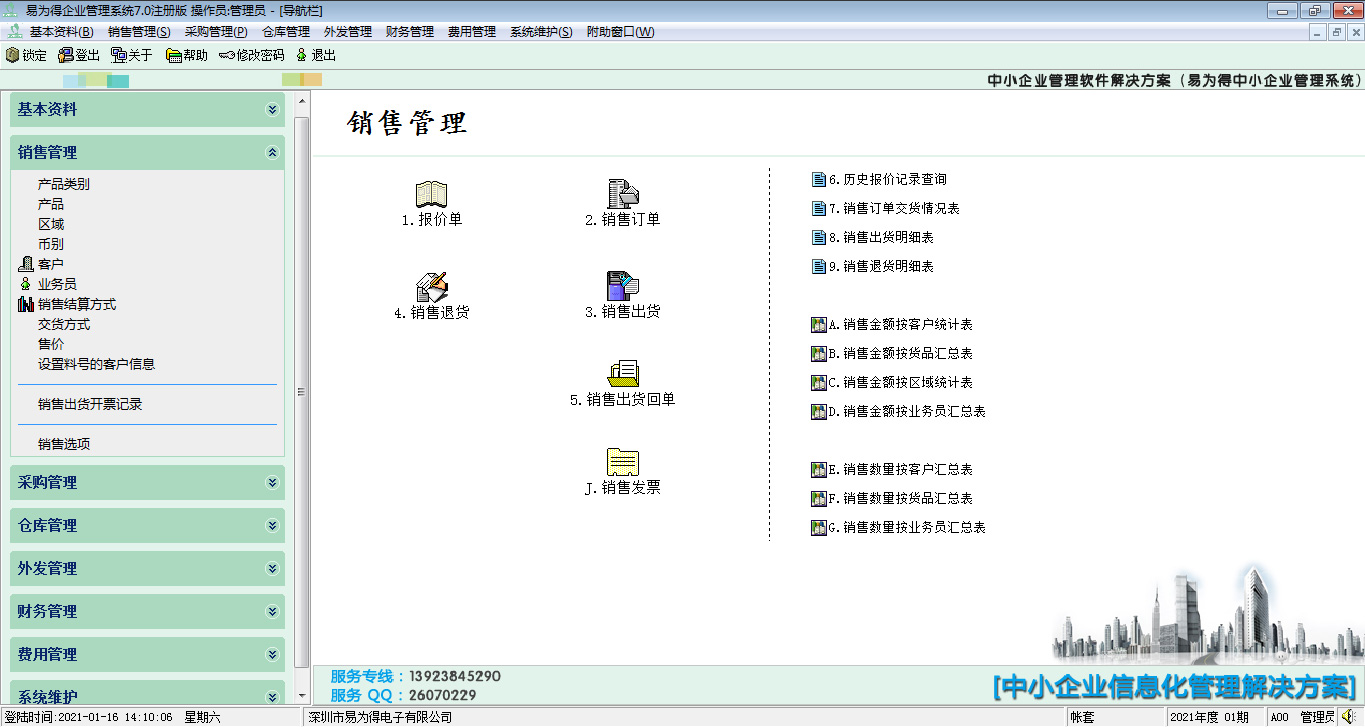Image resolution: width=1365 pixels, height=727 pixels.
Task: Select 客户 in the sidebar list
Action: [x=50, y=264]
